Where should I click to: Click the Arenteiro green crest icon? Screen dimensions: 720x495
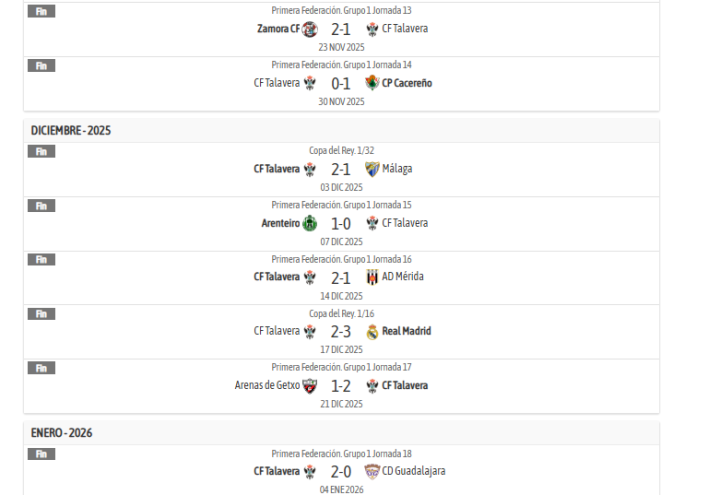point(309,223)
